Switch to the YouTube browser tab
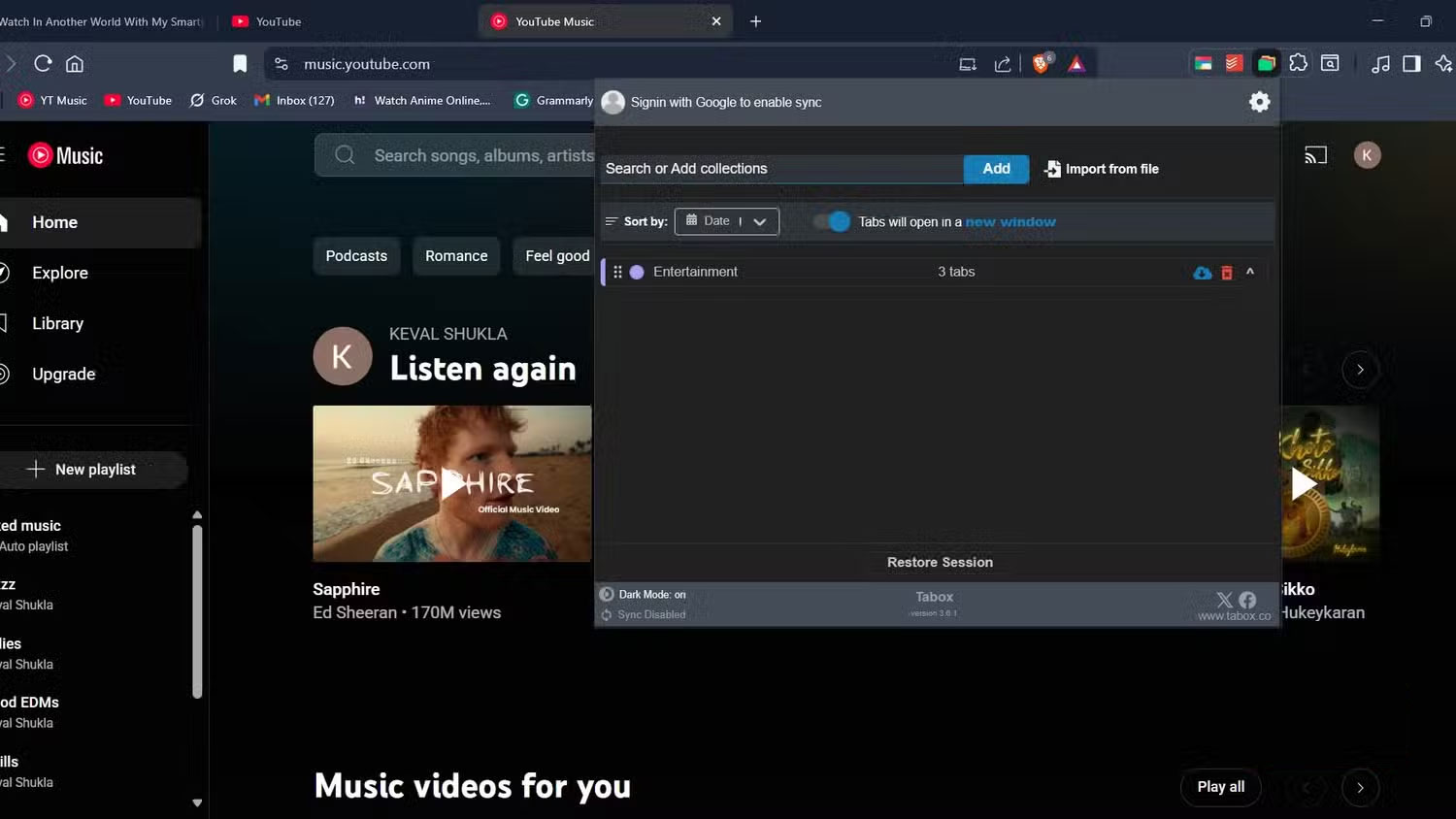 pos(266,20)
